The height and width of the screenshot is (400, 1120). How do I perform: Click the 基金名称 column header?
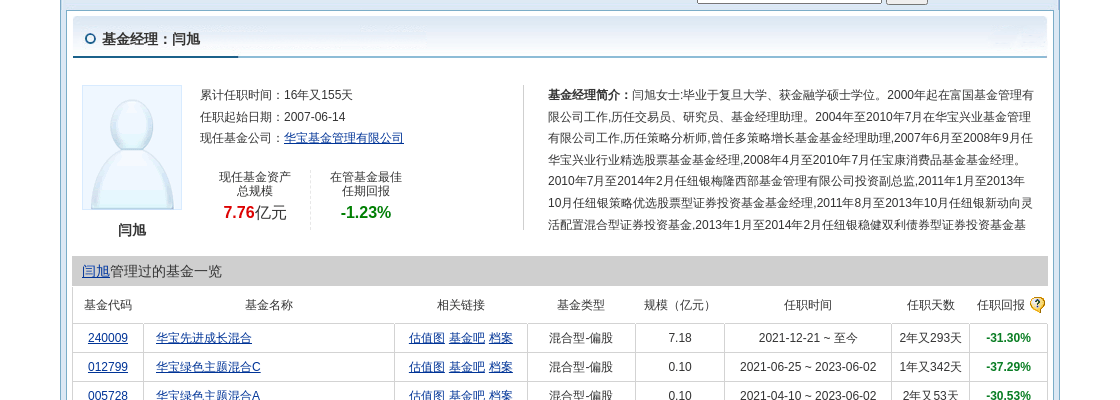269,305
